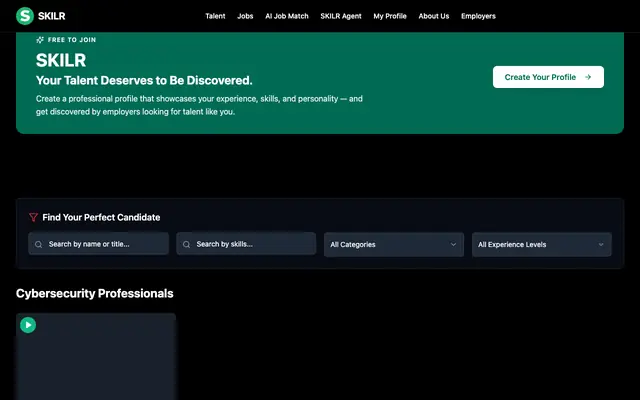Image resolution: width=640 pixels, height=400 pixels.
Task: Open the Talent menu item
Action: click(215, 16)
